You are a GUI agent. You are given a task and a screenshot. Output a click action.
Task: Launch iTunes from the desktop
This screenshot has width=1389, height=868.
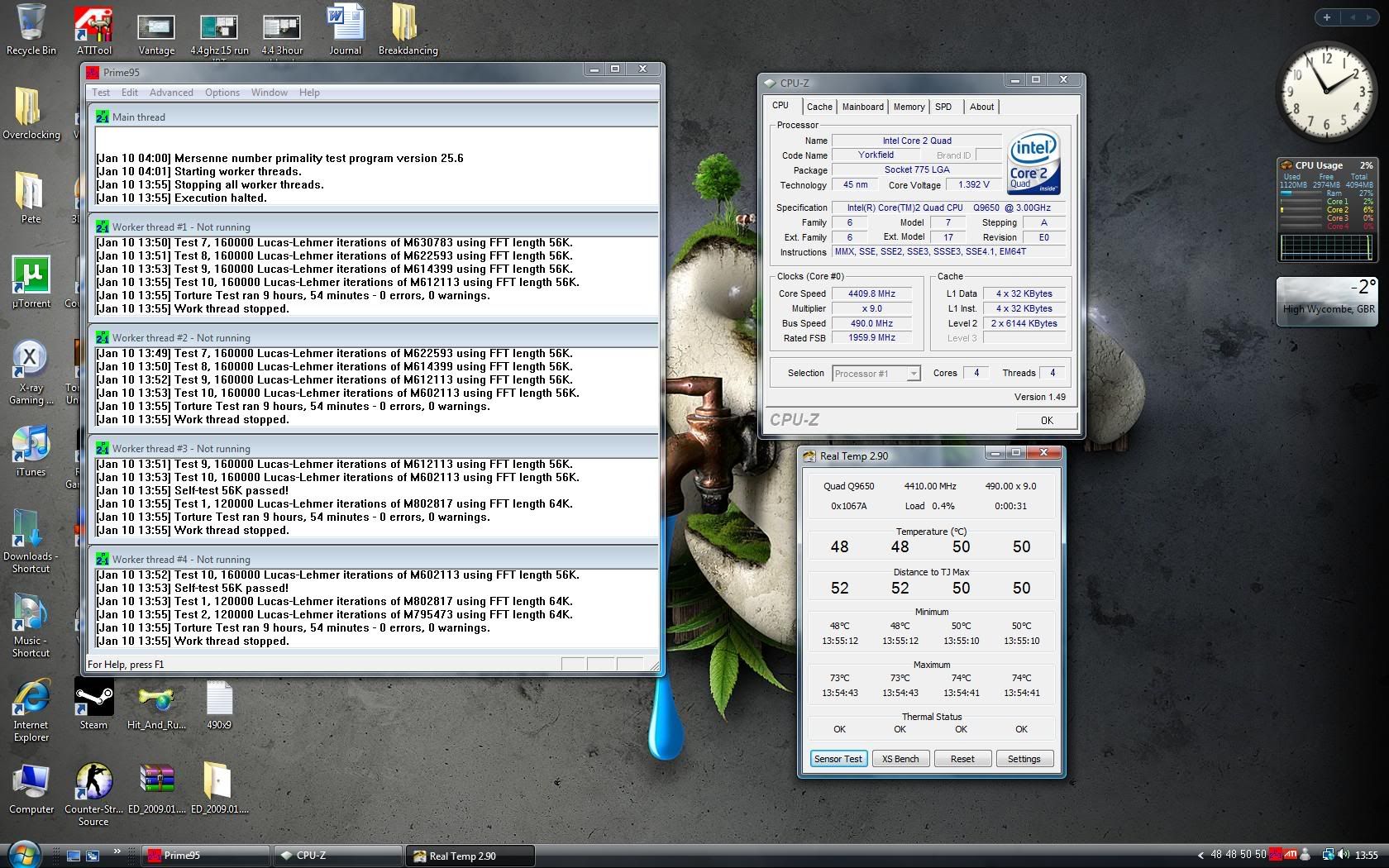(x=31, y=451)
